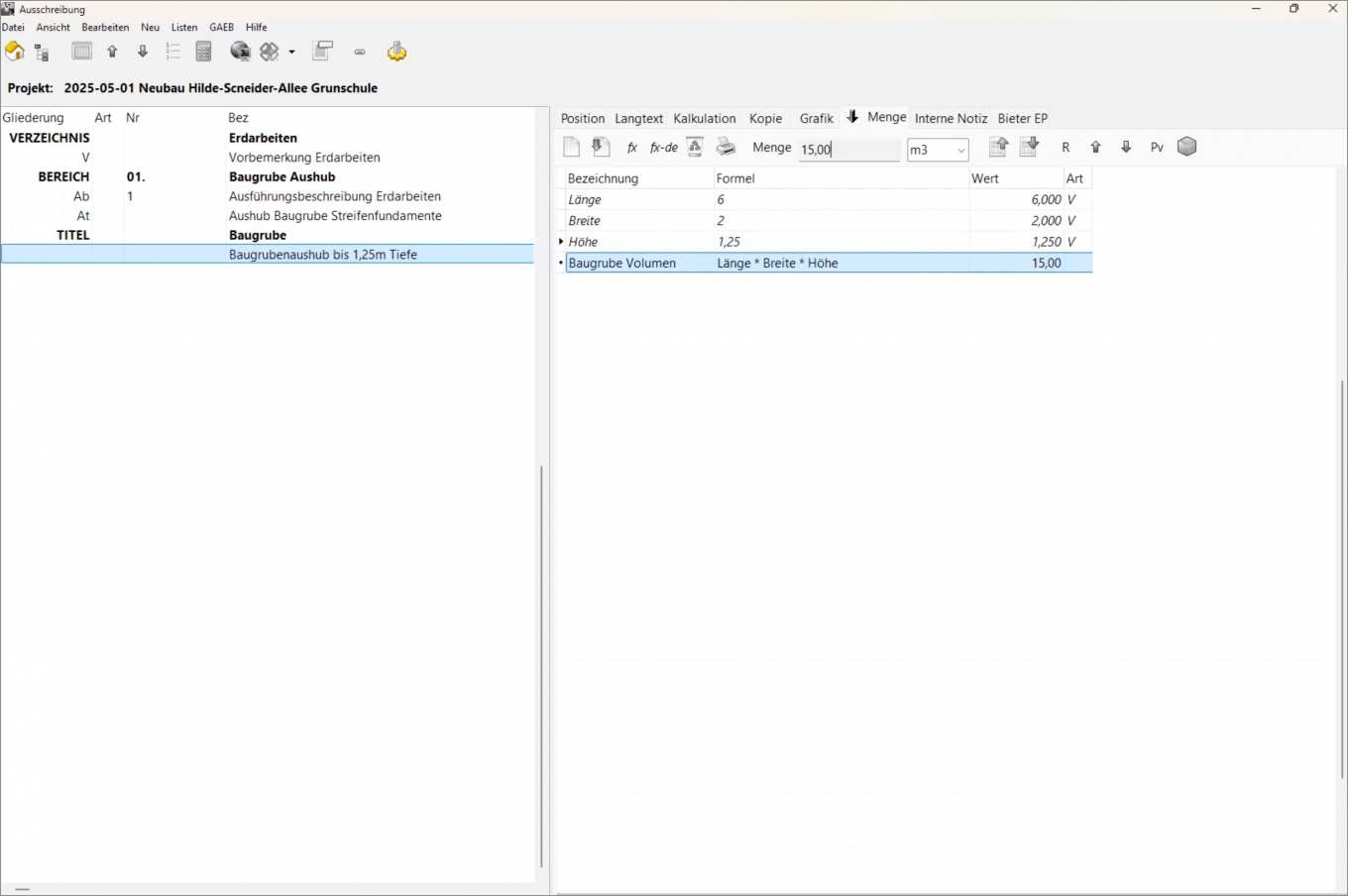Click the R button in Menge toolbar
The height and width of the screenshot is (896, 1348).
tap(1066, 148)
